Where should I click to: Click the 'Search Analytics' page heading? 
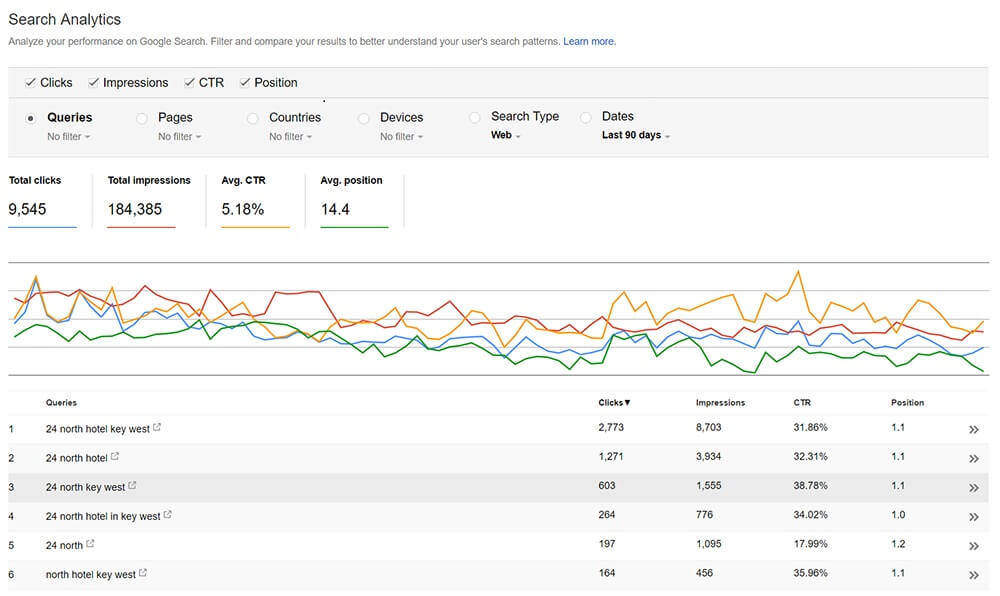(x=64, y=19)
